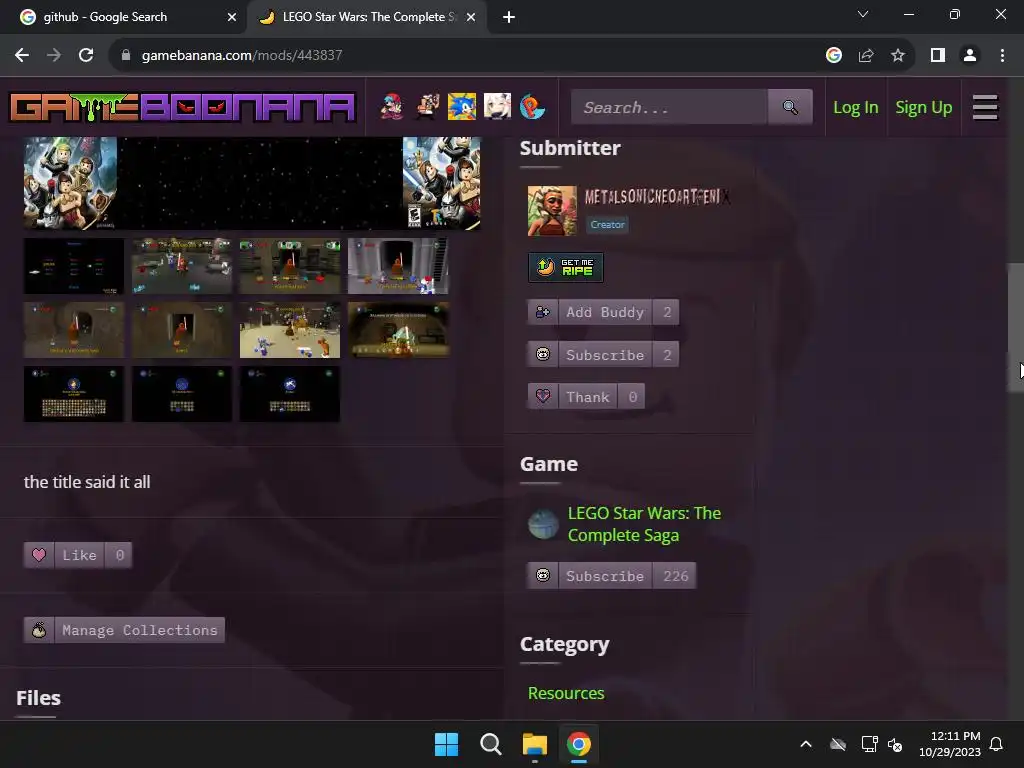Image resolution: width=1024 pixels, height=768 pixels.
Task: Open the third thumbnail in first row
Action: tap(290, 266)
